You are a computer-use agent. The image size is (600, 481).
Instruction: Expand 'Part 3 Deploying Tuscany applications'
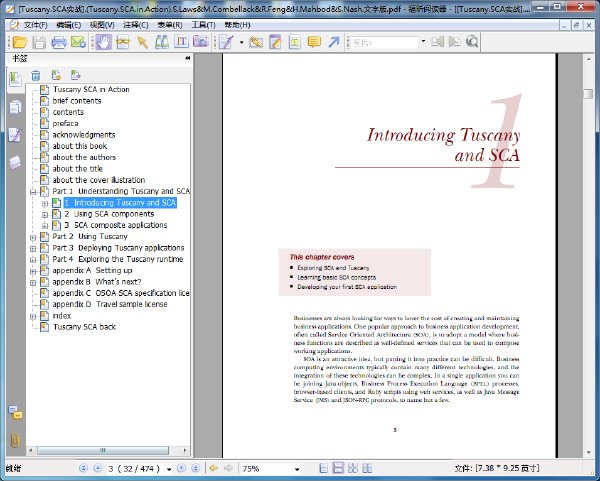[33, 248]
